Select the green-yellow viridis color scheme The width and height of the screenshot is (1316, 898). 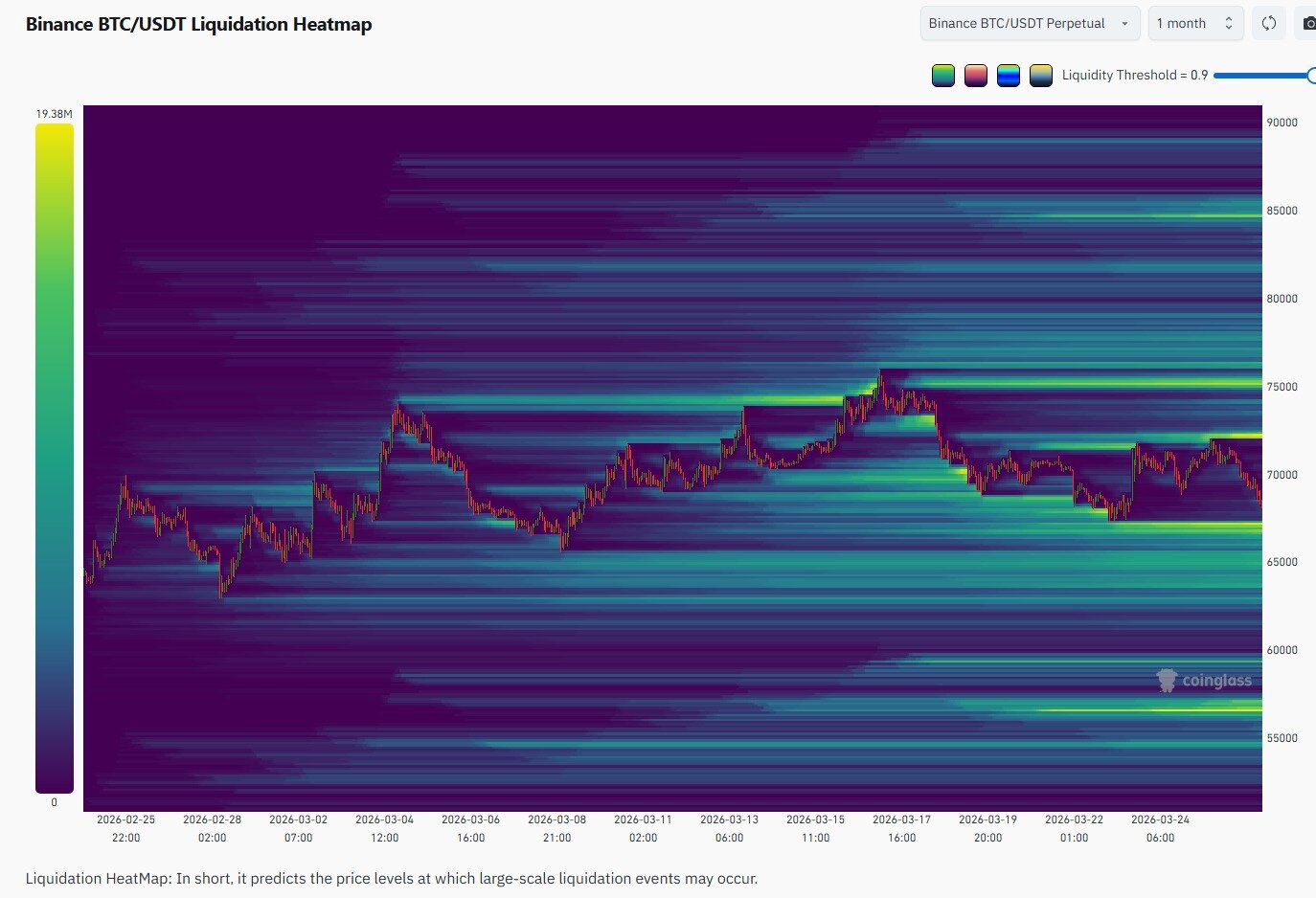click(943, 76)
